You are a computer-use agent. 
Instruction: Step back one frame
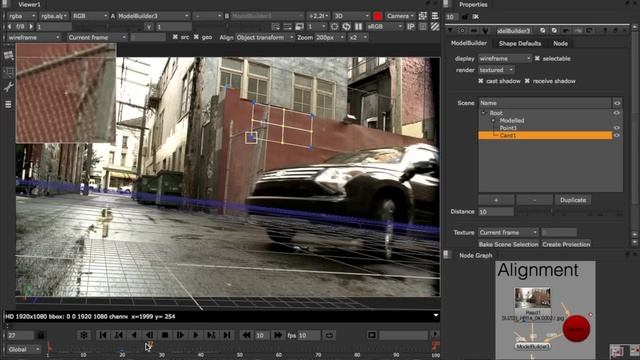pyautogui.click(x=149, y=335)
